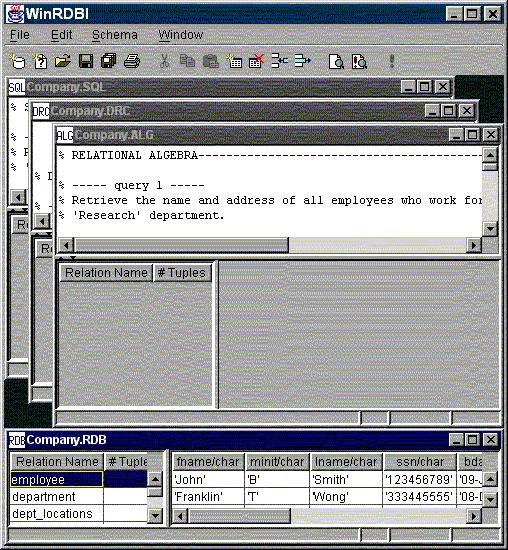Click the Delete Tuple arrow icon
The height and width of the screenshot is (550, 508).
click(302, 61)
